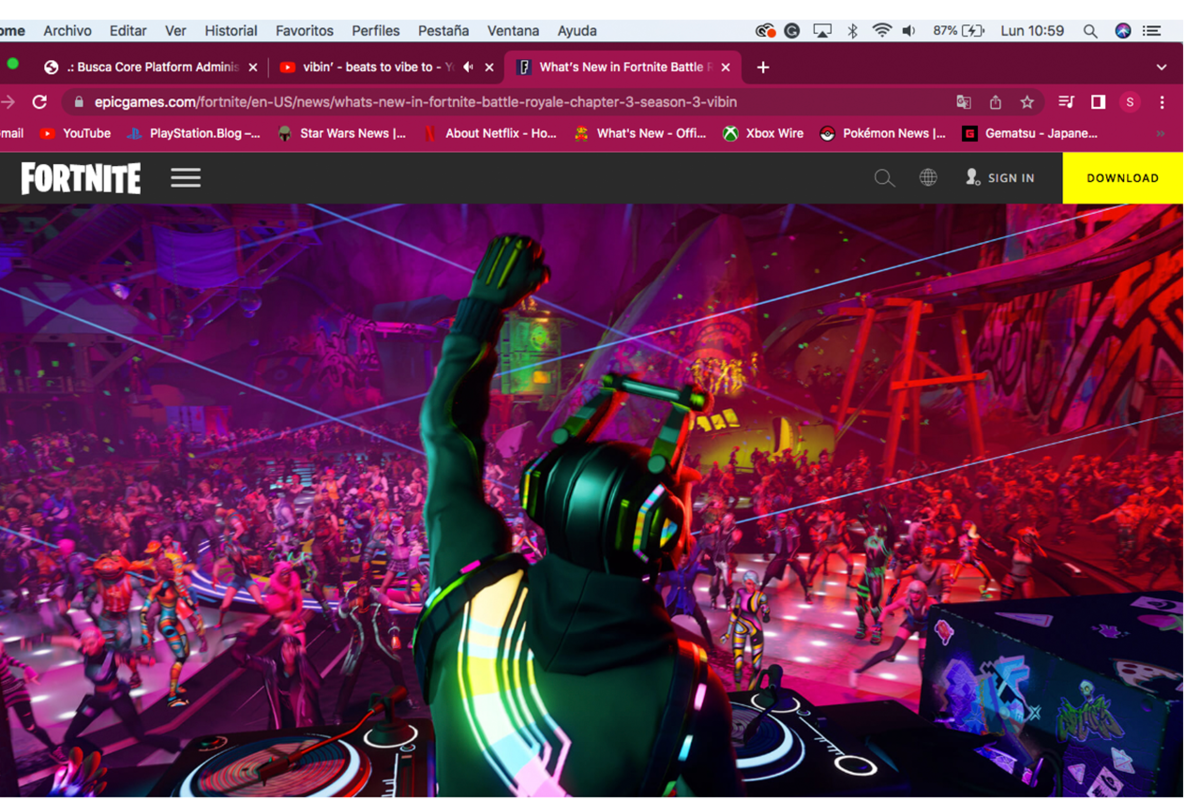Close the vibin' YouTube tab
Screen dimensions: 1200x800
(489, 67)
